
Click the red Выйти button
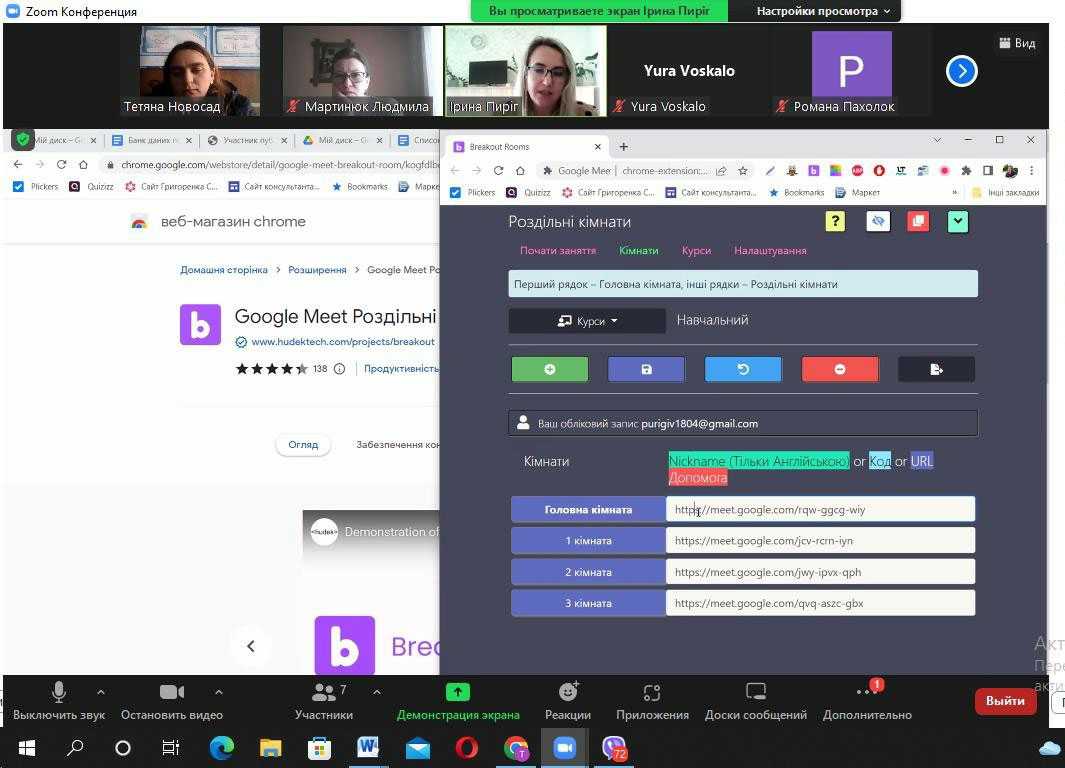point(1004,701)
